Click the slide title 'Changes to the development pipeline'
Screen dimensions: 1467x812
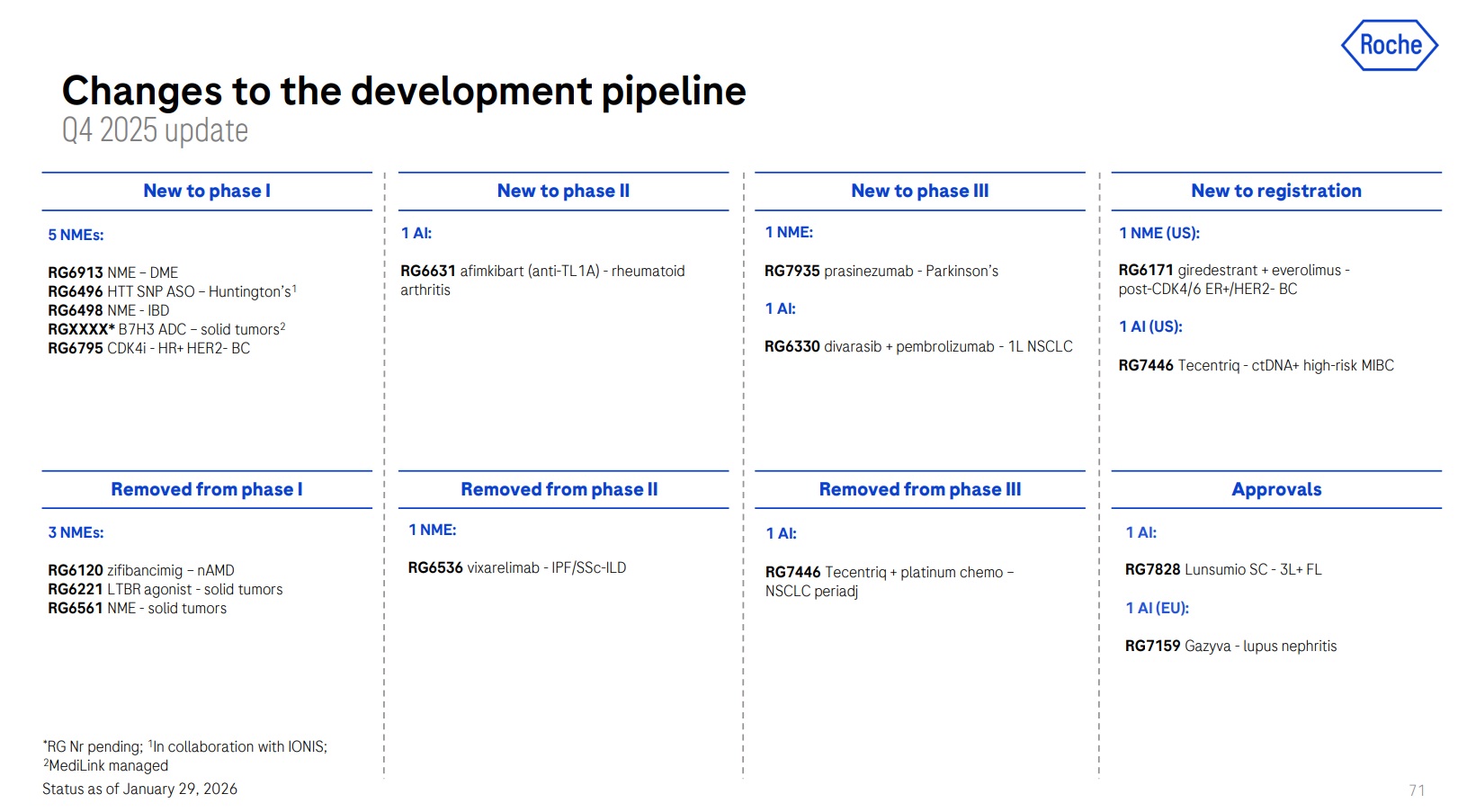click(404, 91)
